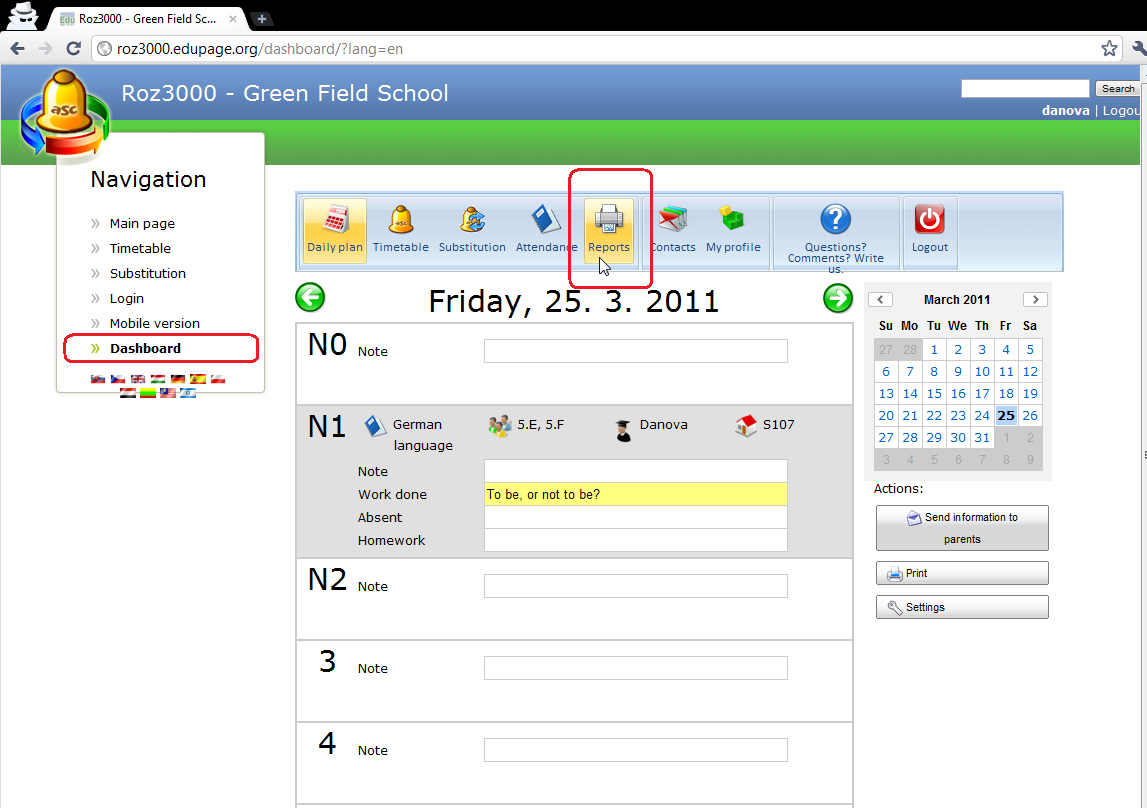Screen dimensions: 1147x810
Task: Open Mobile version in Navigation menu
Action: (x=154, y=324)
